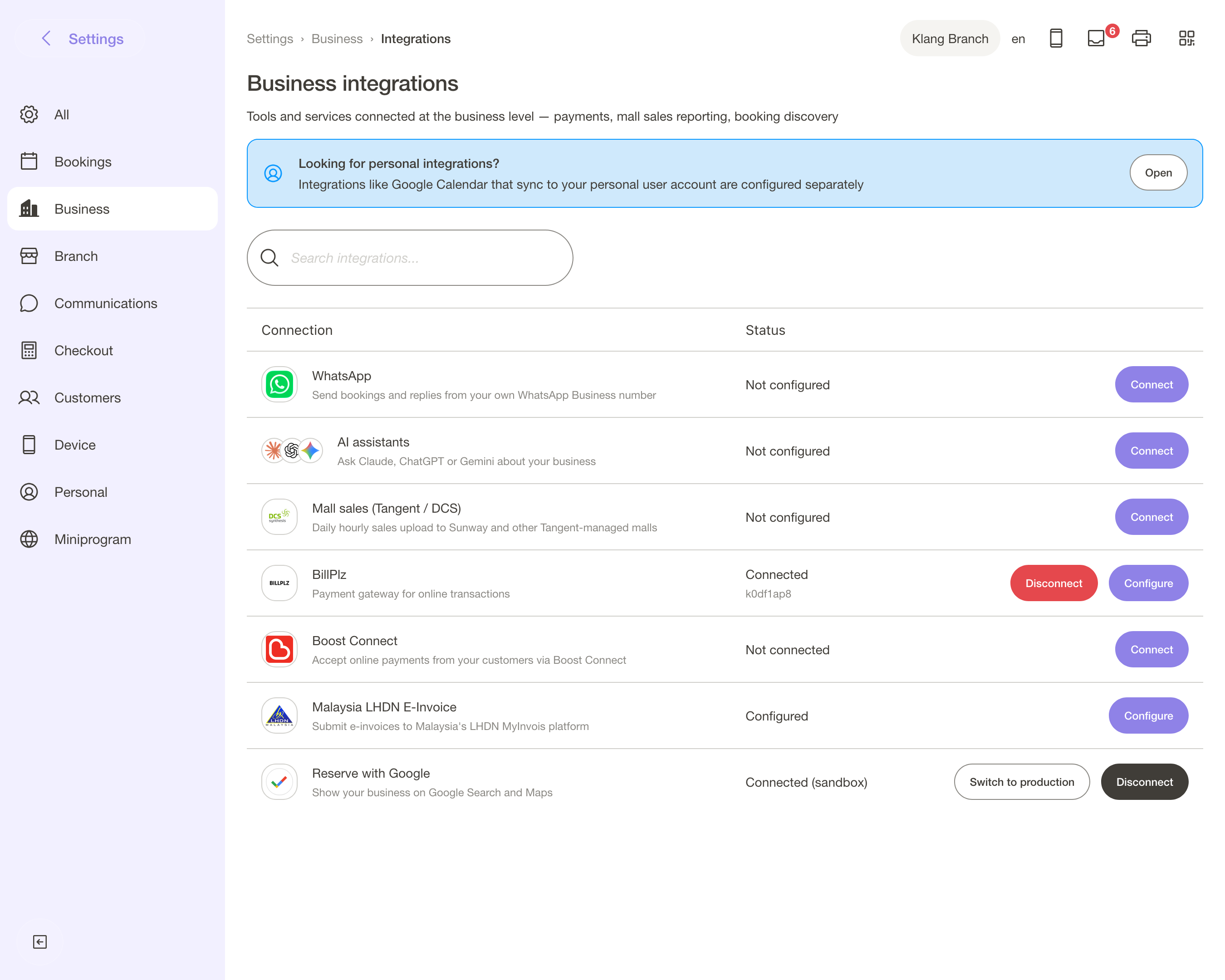Screen dimensions: 1225x980
Task: Open Communications settings section
Action: click(x=113, y=304)
